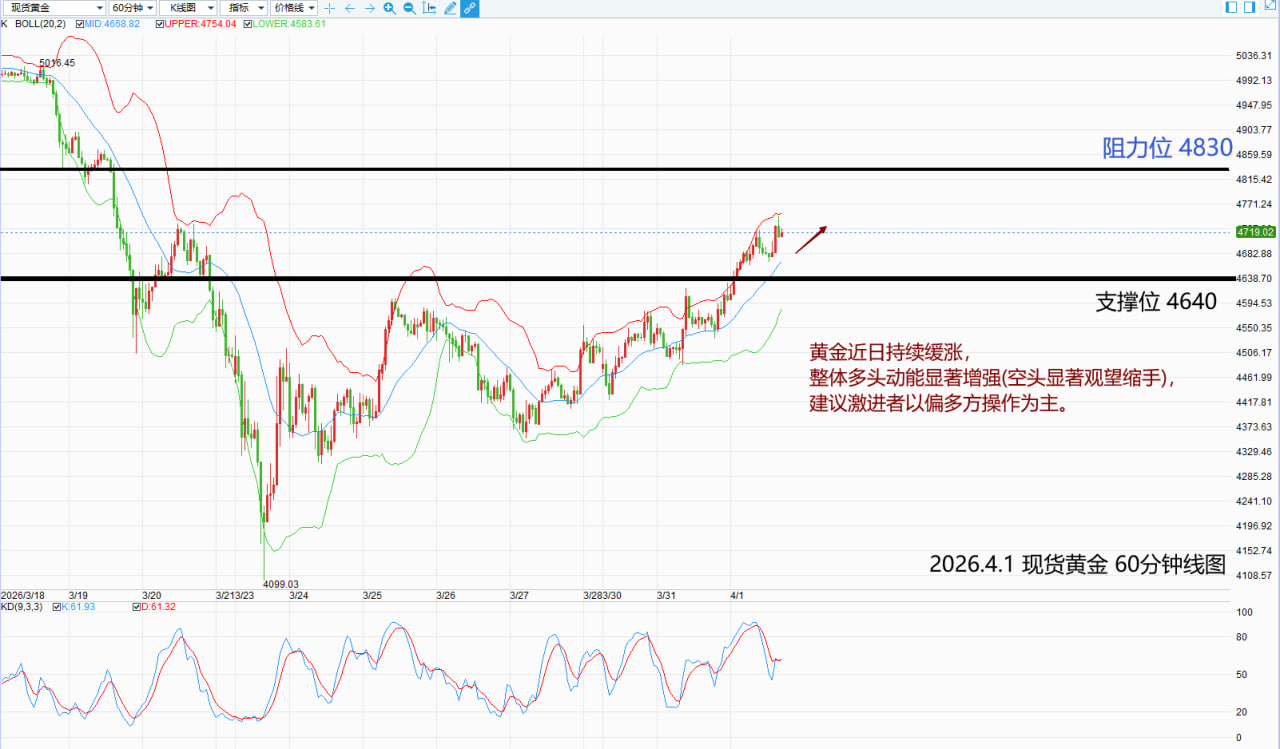
Task: Click the 3/20 date on time axis
Action: coord(153,595)
